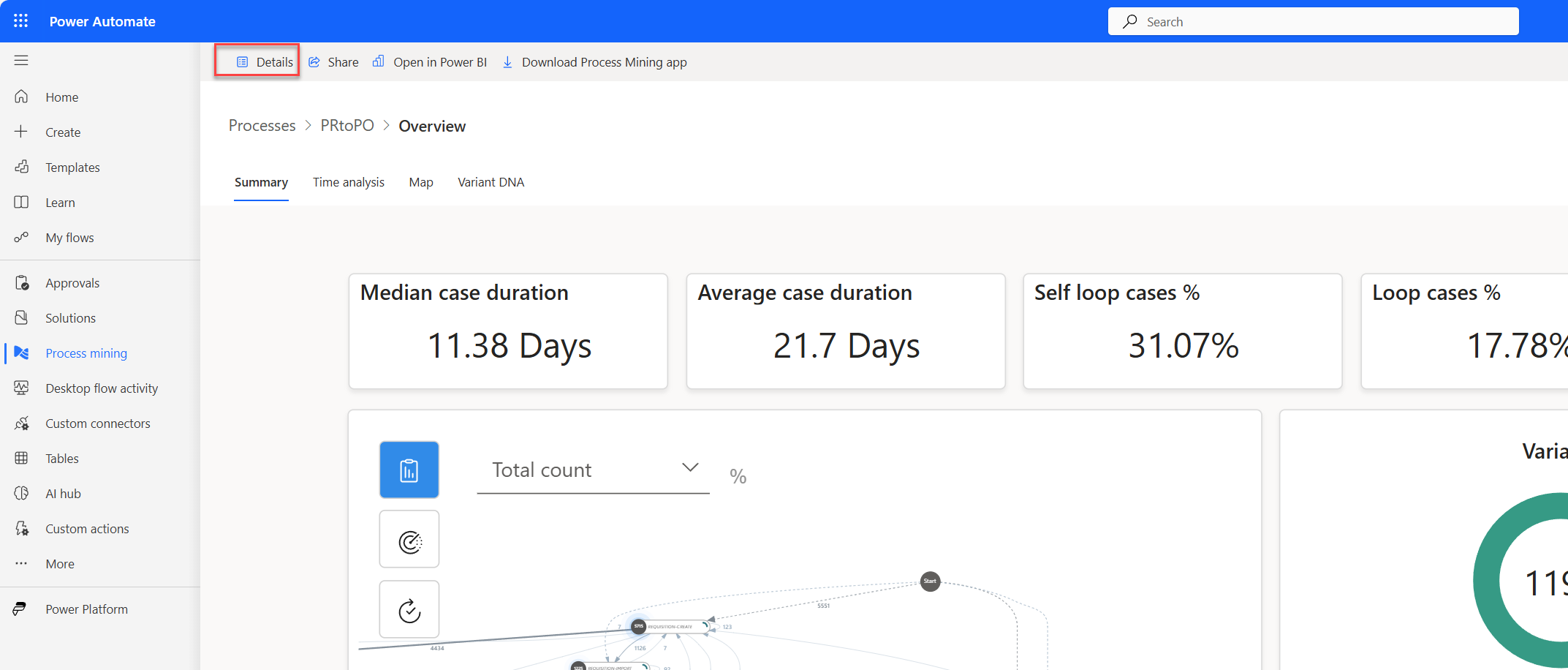
Task: Click the REQUISITION-CREATE node in process map
Action: tap(670, 626)
